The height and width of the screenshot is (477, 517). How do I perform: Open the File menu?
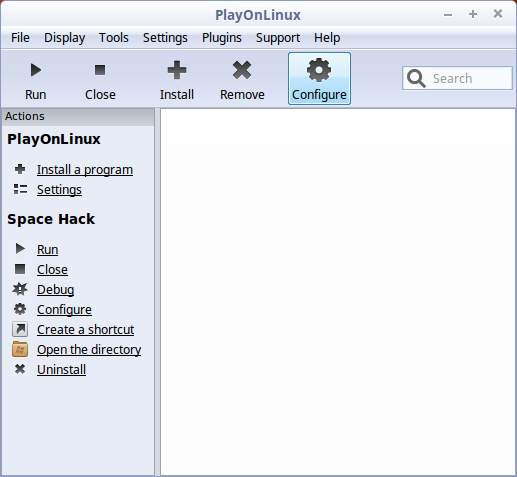click(20, 37)
